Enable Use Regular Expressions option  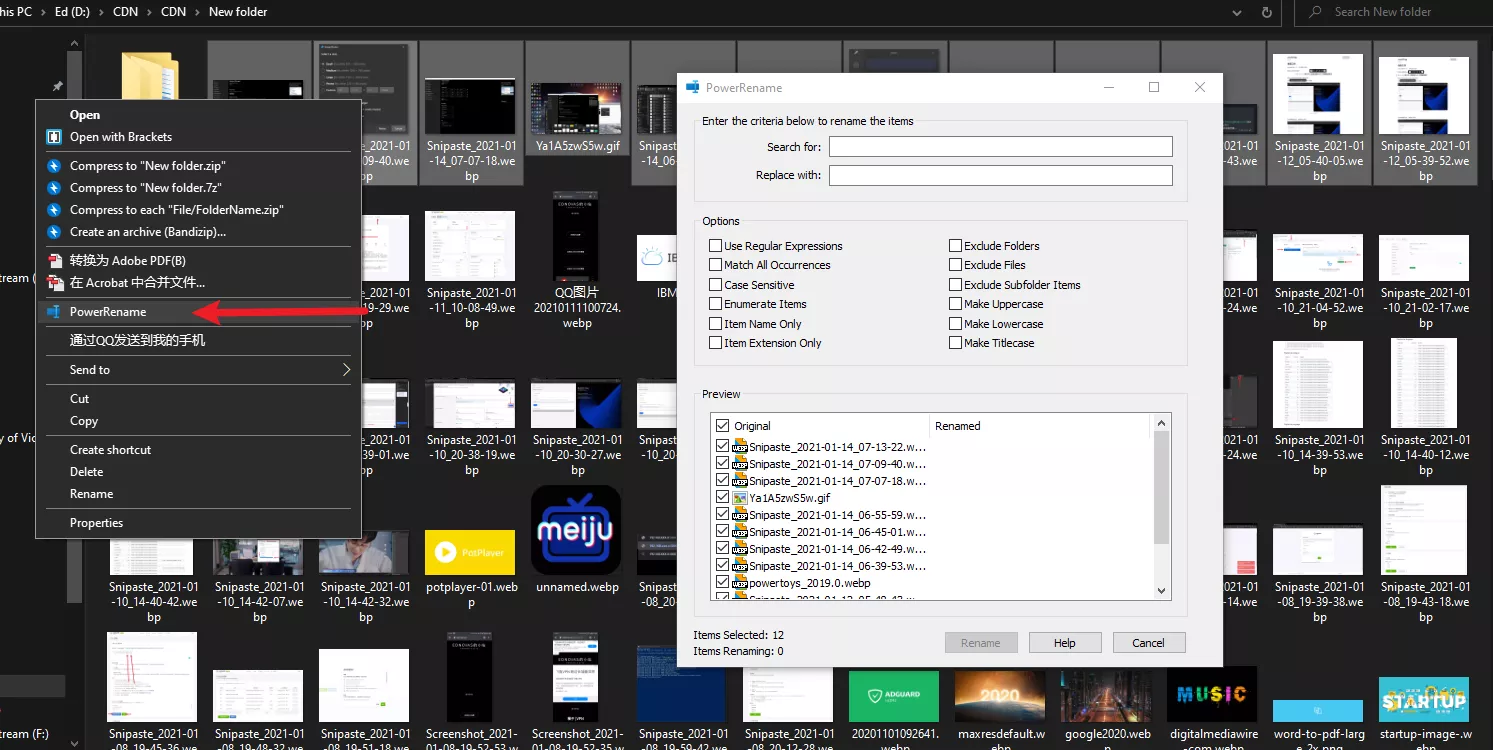click(715, 246)
